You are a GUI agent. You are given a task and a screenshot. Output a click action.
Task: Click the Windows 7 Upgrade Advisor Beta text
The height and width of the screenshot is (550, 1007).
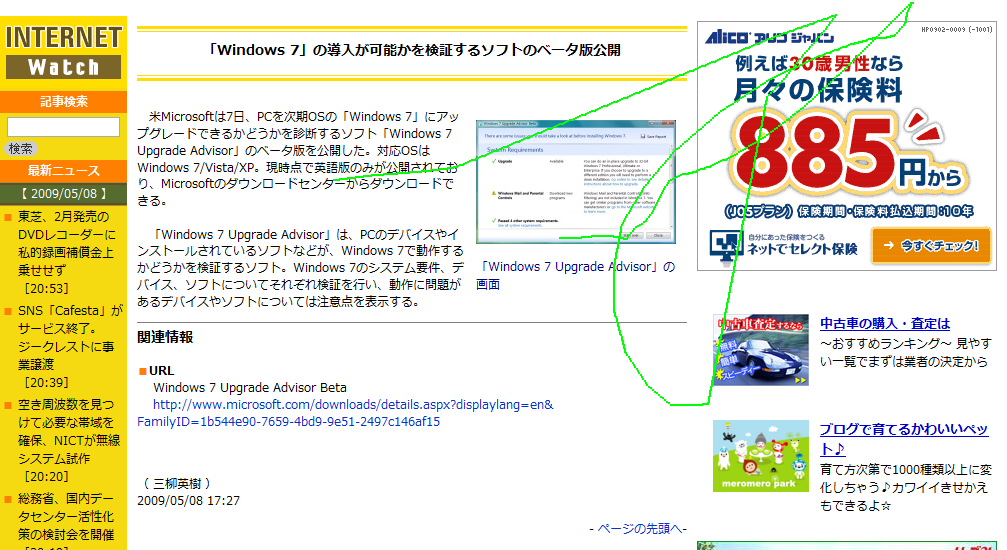(x=250, y=387)
